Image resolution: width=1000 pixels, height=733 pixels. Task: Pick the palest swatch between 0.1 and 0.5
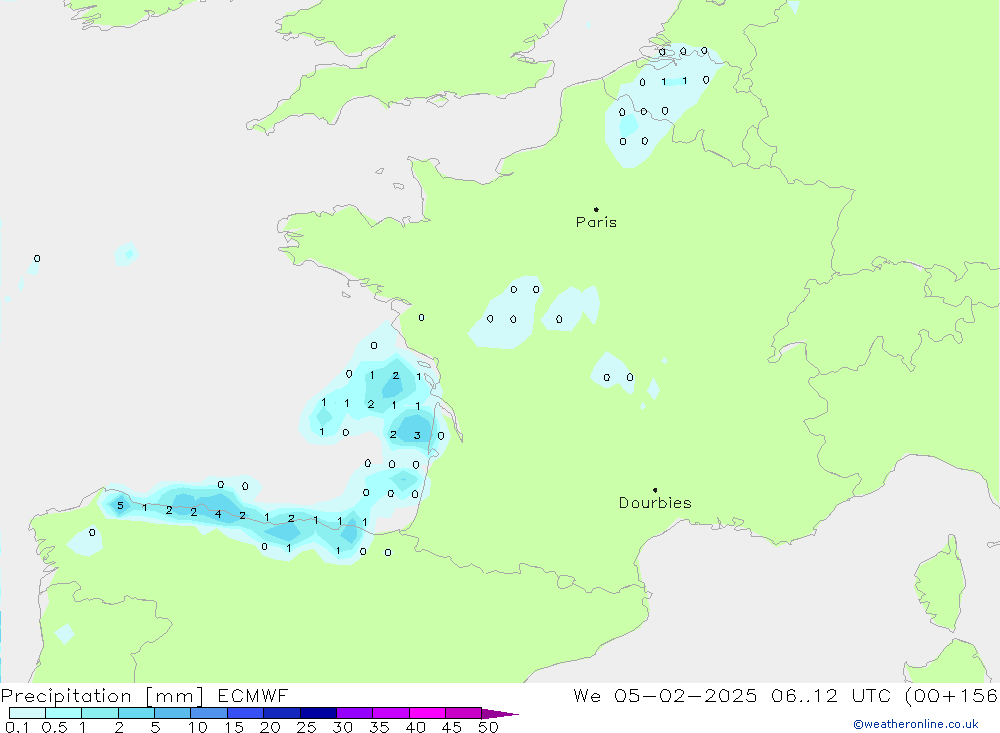[27, 714]
